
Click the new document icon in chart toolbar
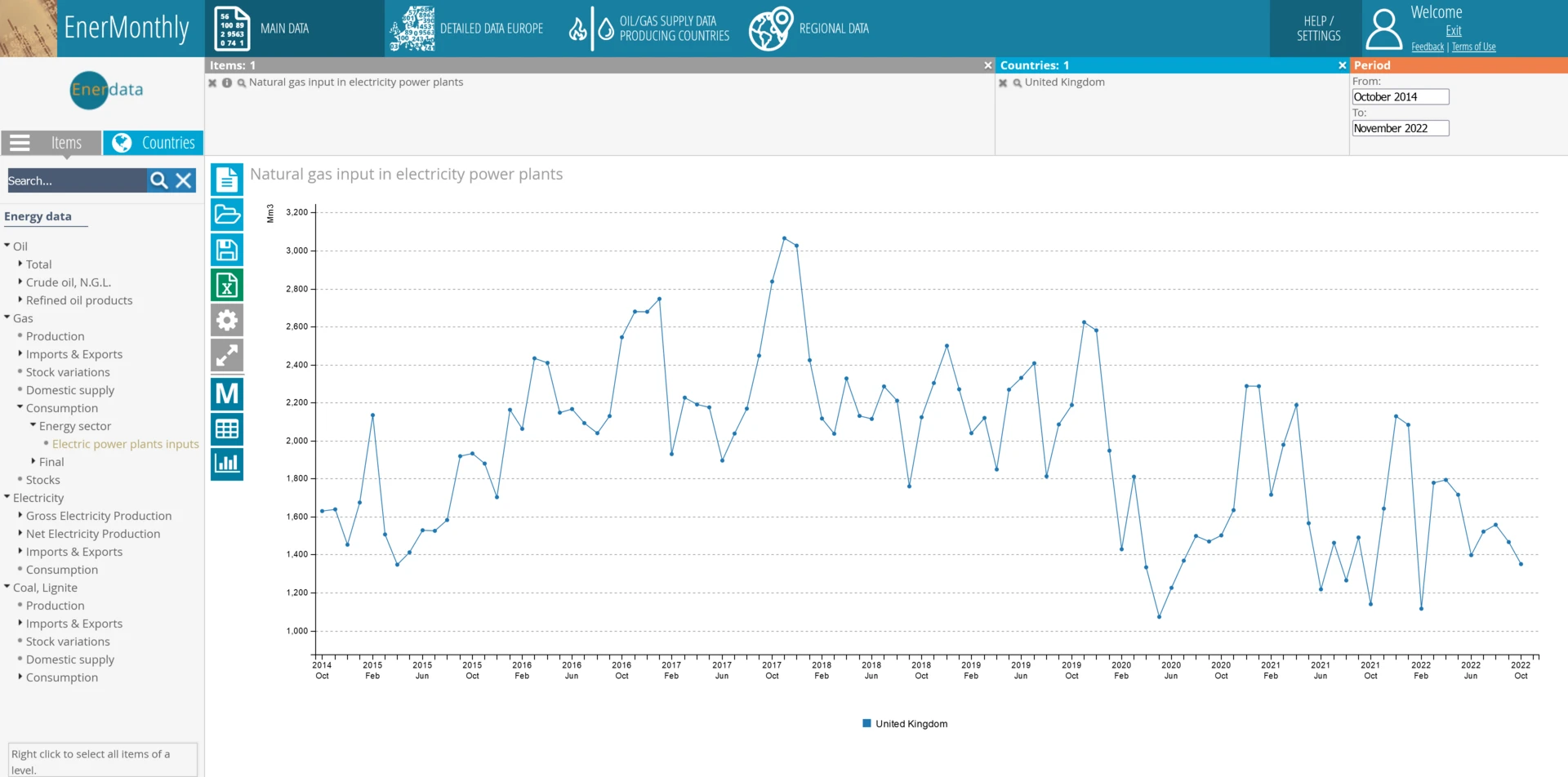(x=227, y=180)
